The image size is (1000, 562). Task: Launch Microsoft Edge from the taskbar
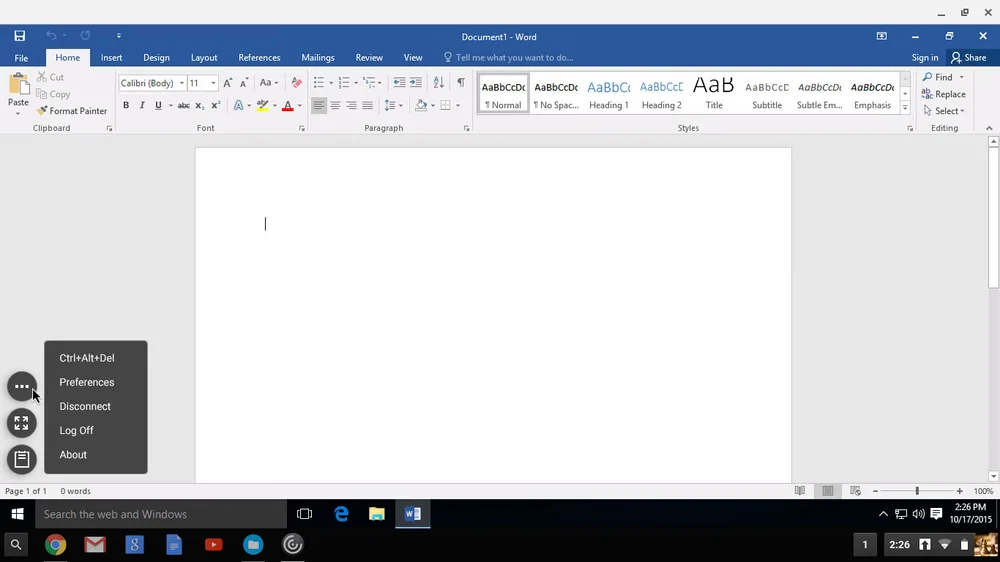click(x=341, y=514)
